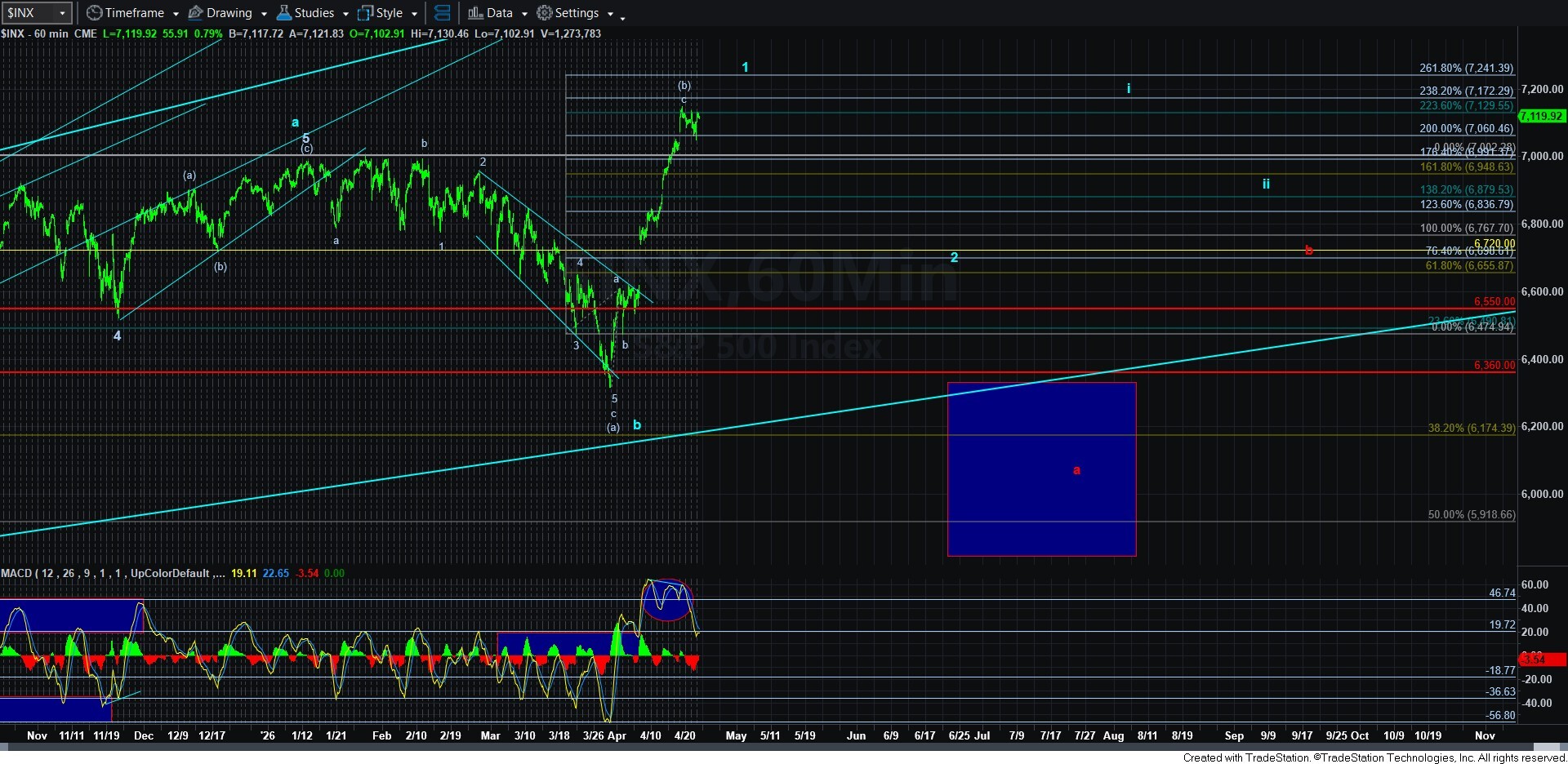Click the $INX symbol input field

(x=29, y=13)
